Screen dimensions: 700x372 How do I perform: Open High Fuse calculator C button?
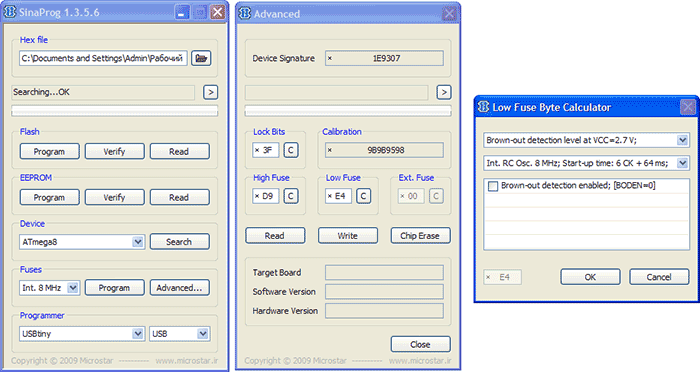(291, 196)
